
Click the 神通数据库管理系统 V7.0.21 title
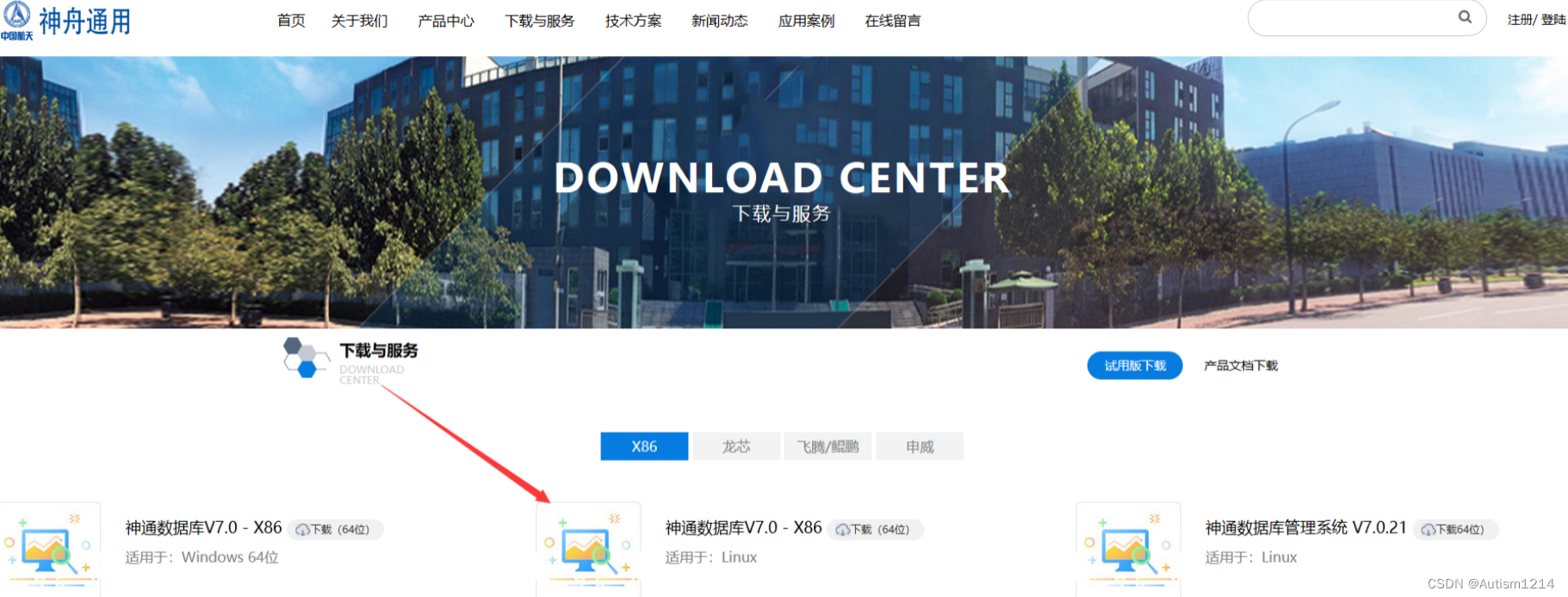tap(1306, 527)
